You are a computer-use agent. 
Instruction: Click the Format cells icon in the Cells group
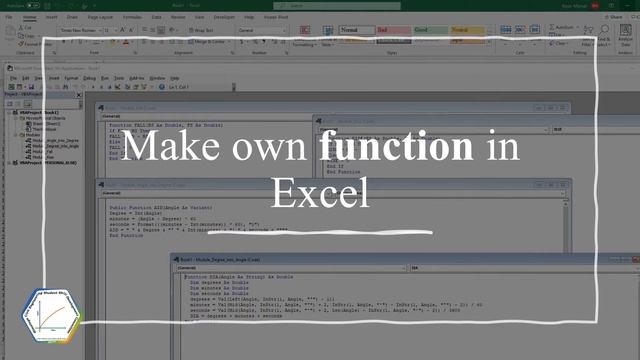click(x=535, y=29)
